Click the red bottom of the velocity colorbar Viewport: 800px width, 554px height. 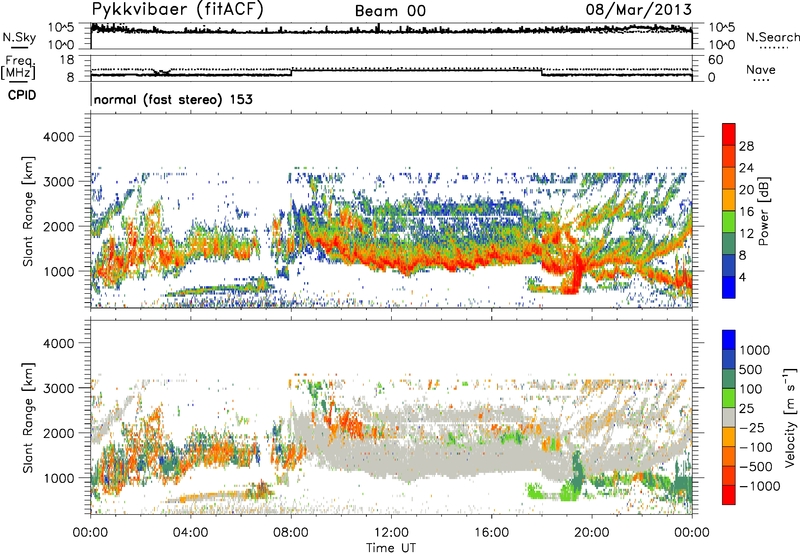[x=729, y=495]
